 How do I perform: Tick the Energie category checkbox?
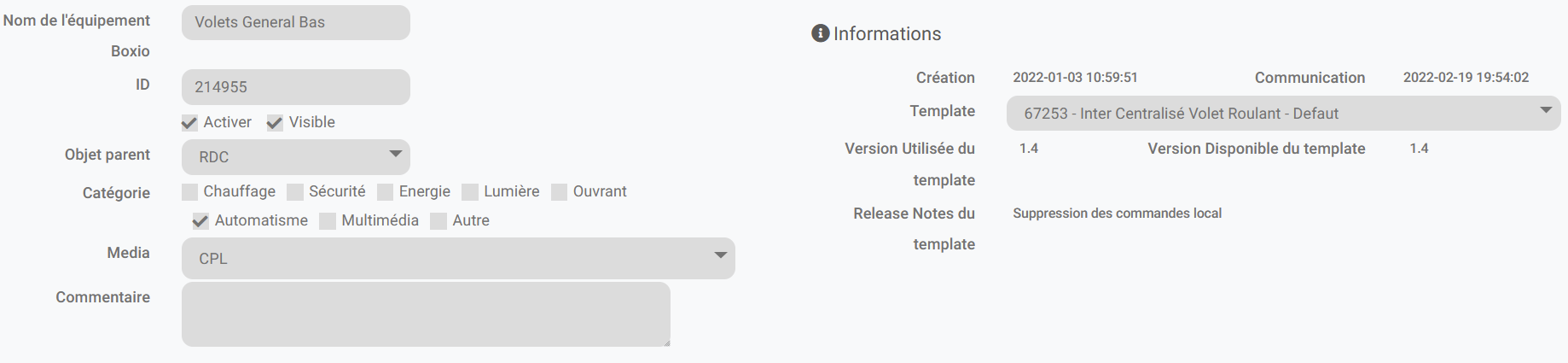coord(386,192)
